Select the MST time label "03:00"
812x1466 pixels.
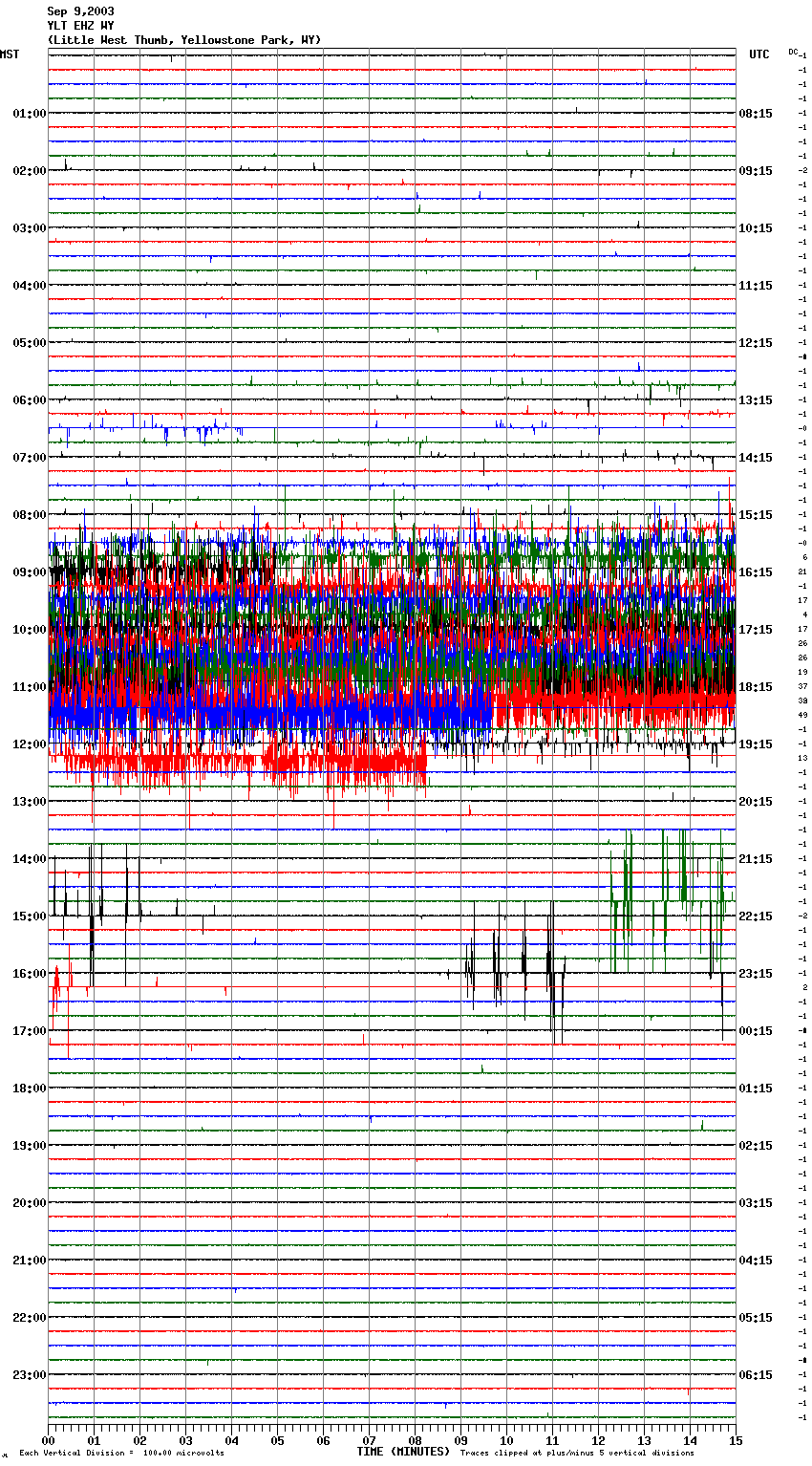pos(30,228)
